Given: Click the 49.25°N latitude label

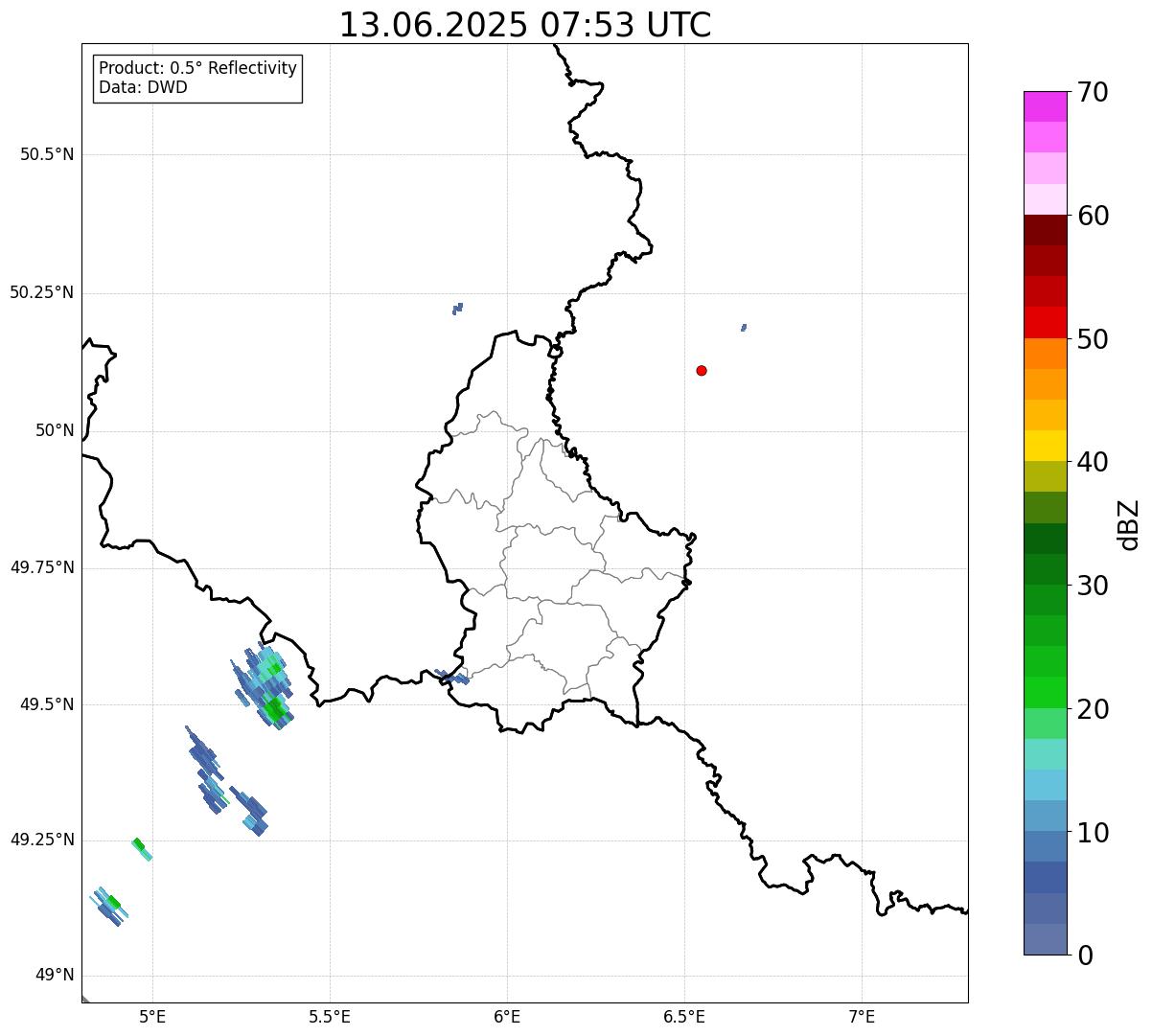Looking at the screenshot, I should point(42,840).
